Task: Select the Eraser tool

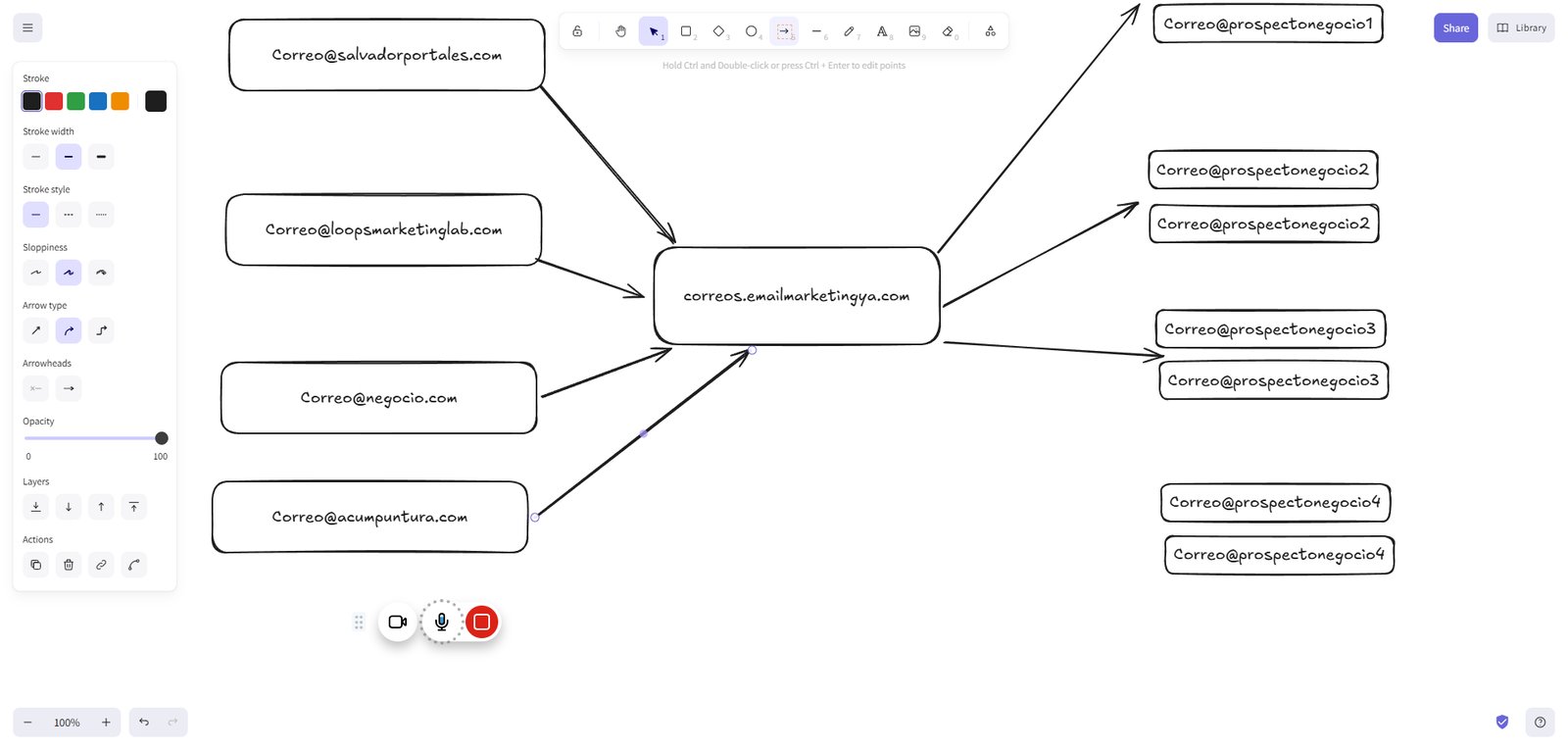Action: (x=948, y=31)
